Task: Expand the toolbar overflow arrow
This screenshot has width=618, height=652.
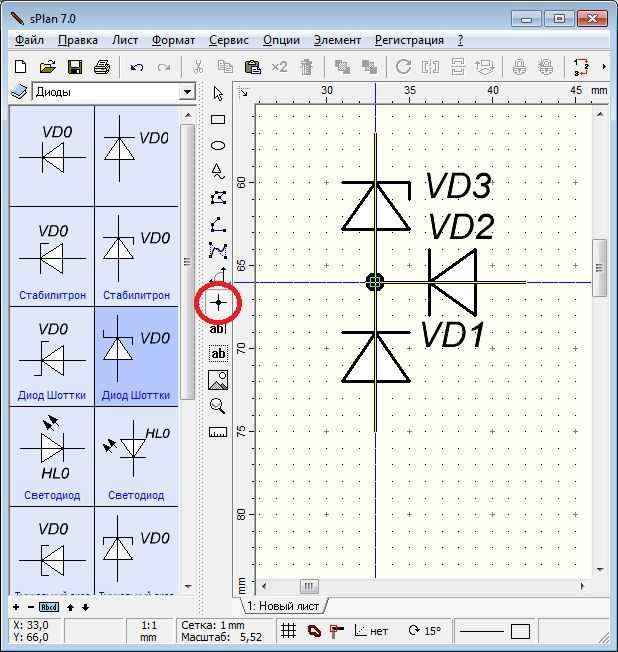Action: coord(604,67)
